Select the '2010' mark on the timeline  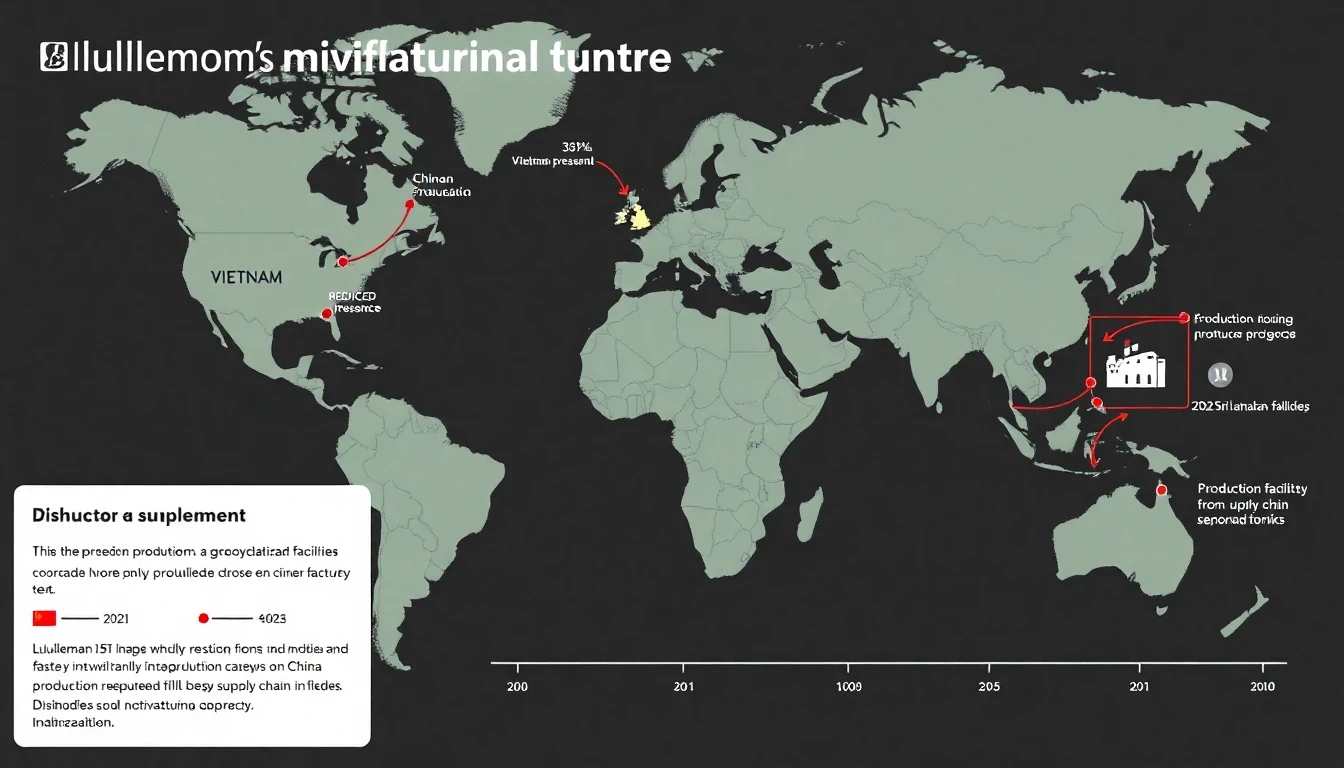click(1262, 687)
